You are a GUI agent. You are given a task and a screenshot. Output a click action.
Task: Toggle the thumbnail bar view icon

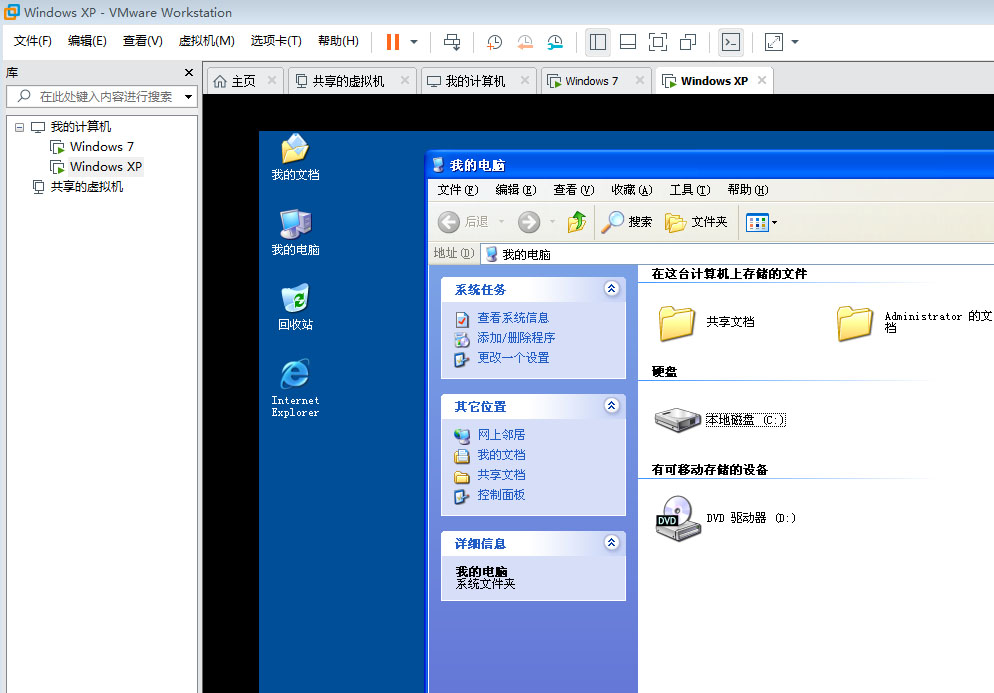point(628,42)
